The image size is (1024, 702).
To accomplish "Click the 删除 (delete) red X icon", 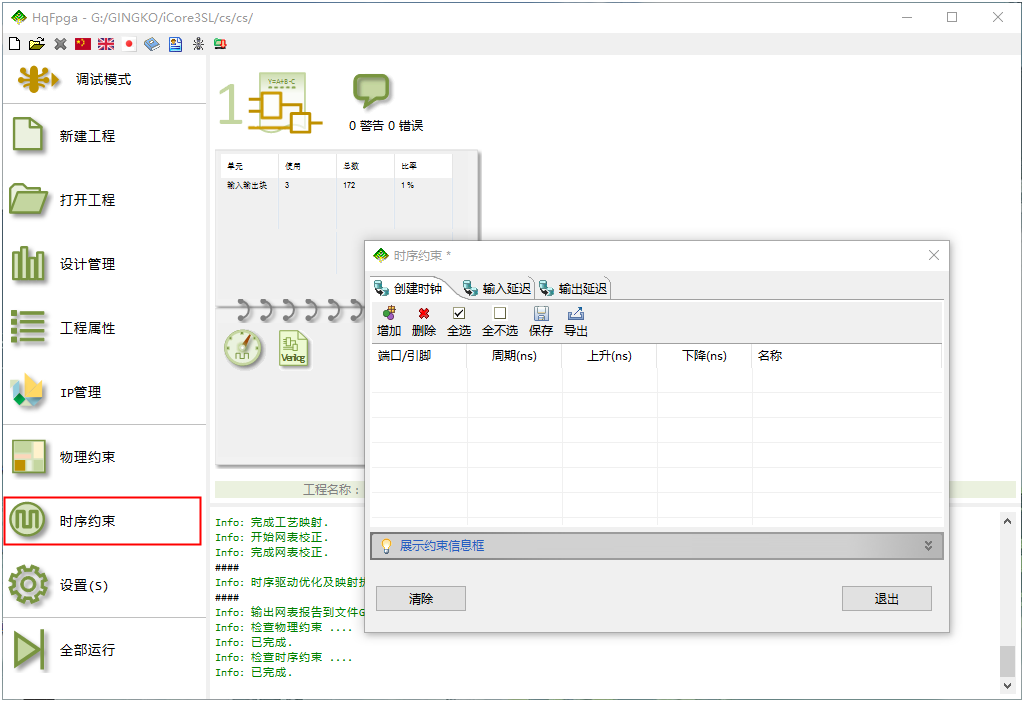I will click(x=424, y=314).
